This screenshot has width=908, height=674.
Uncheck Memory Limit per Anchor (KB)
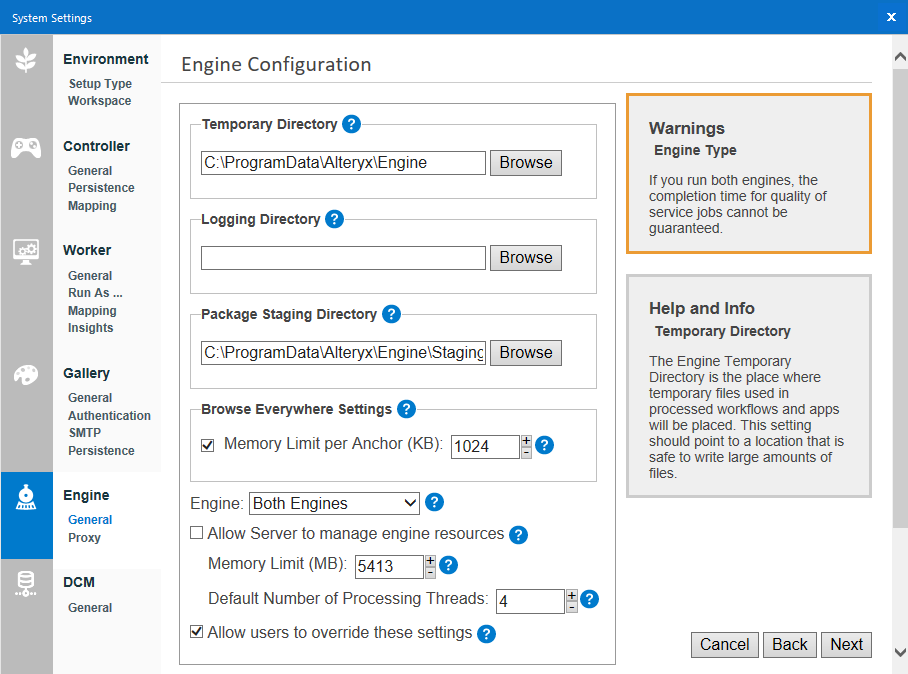pyautogui.click(x=207, y=445)
